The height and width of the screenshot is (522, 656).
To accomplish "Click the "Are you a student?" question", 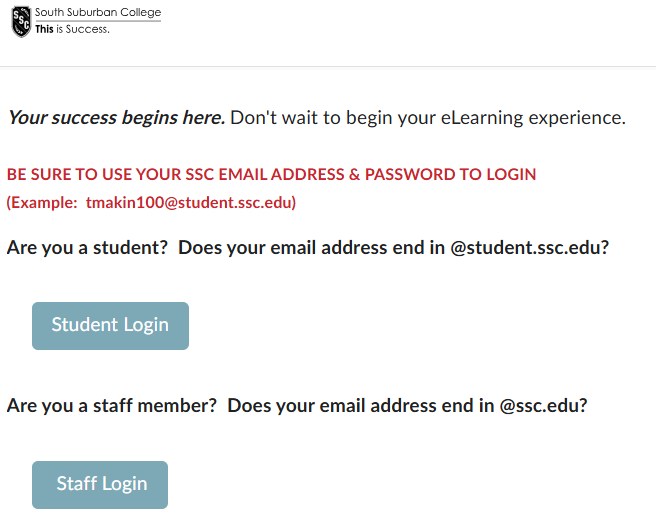I will [87, 247].
